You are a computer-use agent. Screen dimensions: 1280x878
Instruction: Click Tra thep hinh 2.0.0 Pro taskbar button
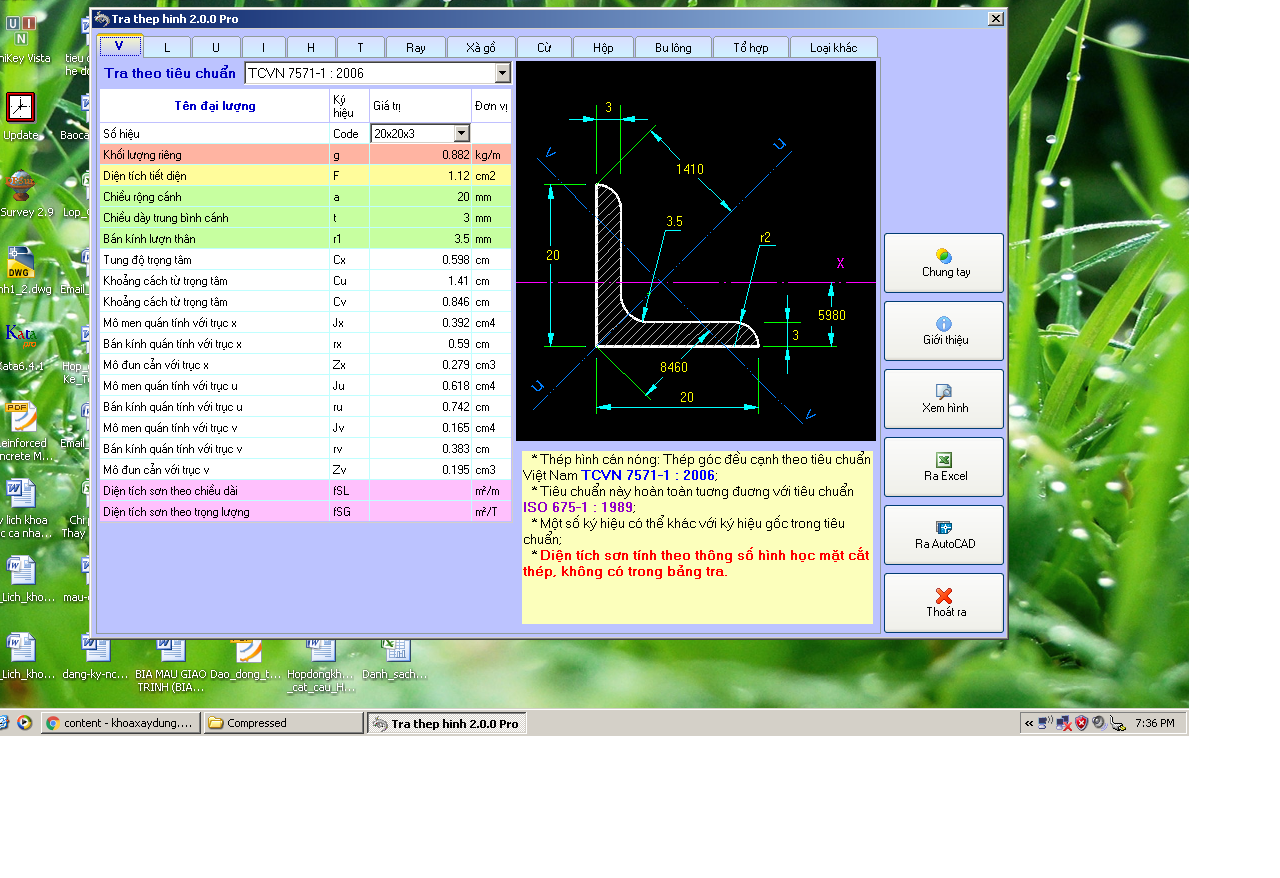coord(447,723)
